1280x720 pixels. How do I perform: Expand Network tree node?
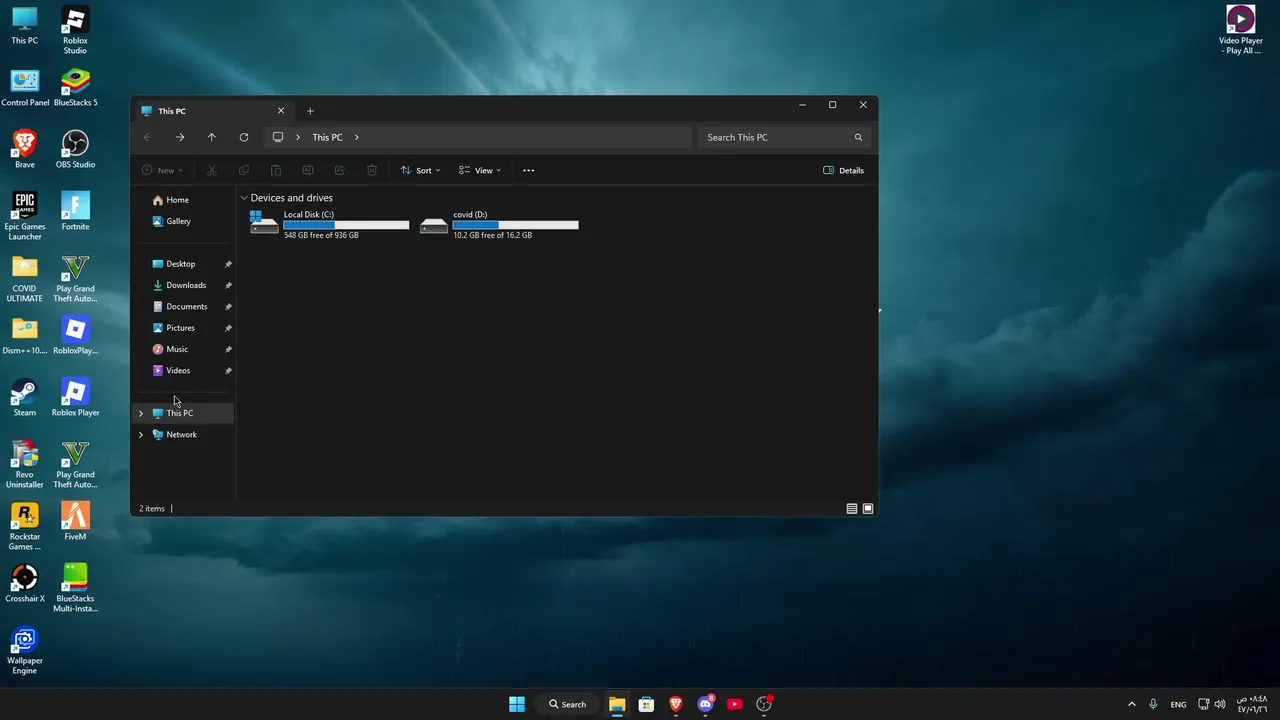tap(141, 434)
